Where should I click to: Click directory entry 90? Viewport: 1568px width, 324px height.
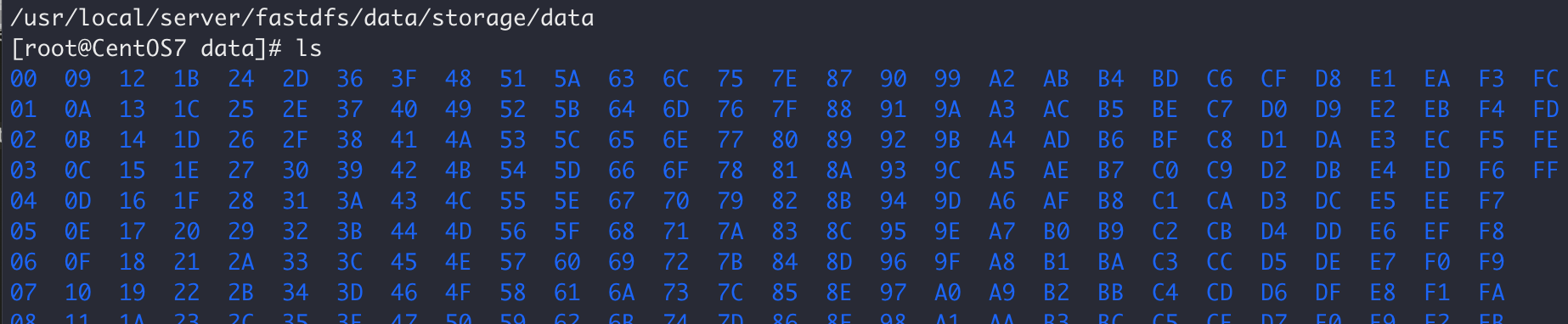click(x=894, y=79)
